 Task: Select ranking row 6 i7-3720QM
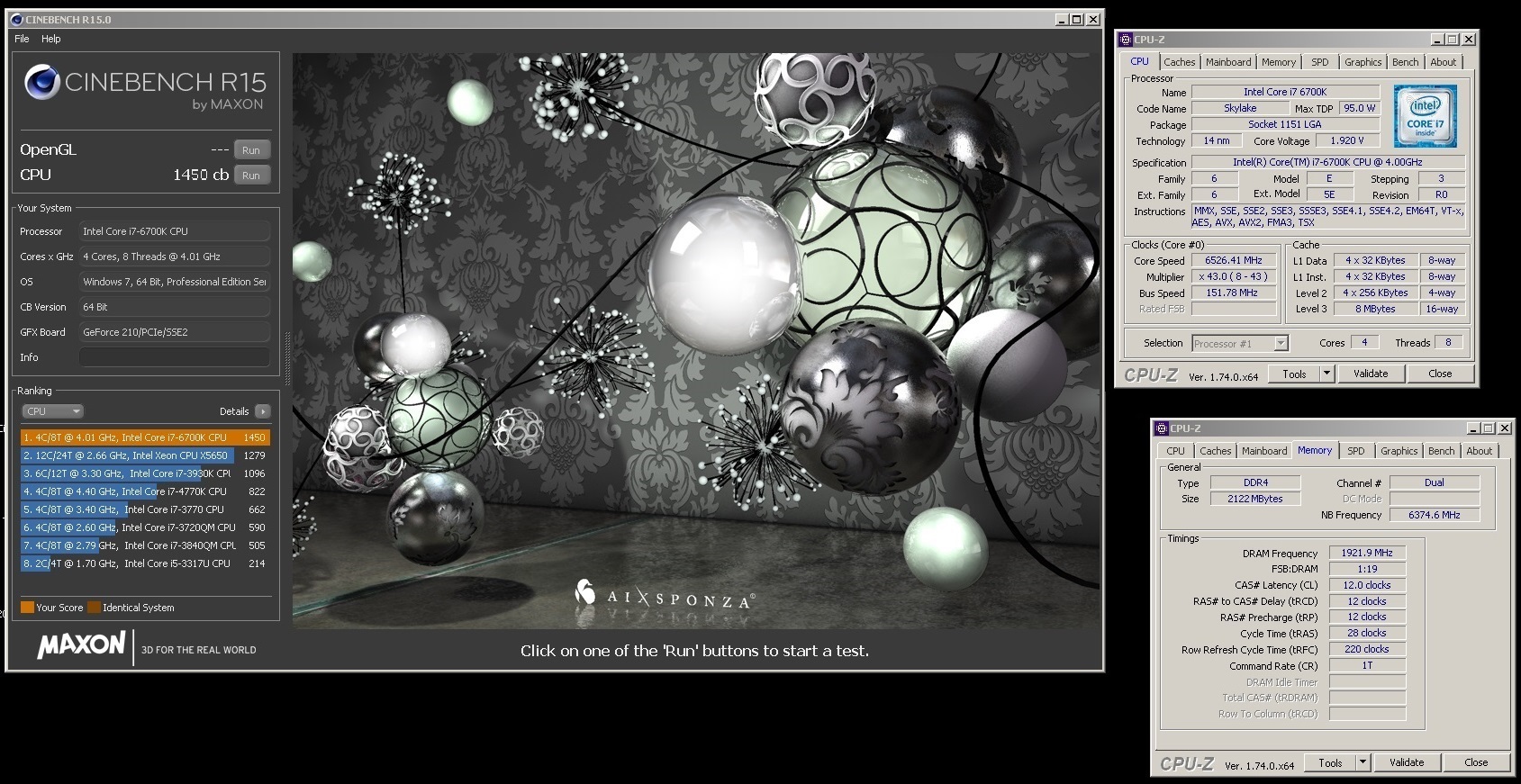tap(145, 527)
